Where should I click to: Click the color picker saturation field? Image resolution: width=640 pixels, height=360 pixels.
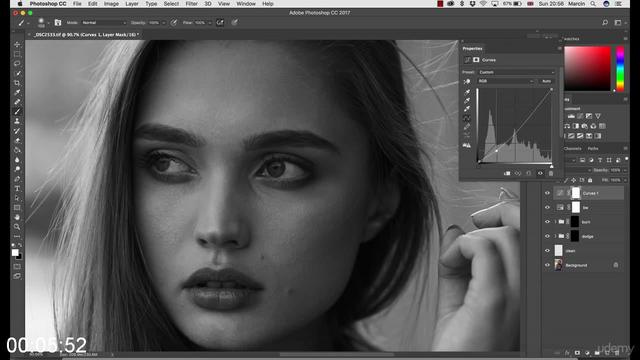tap(587, 69)
